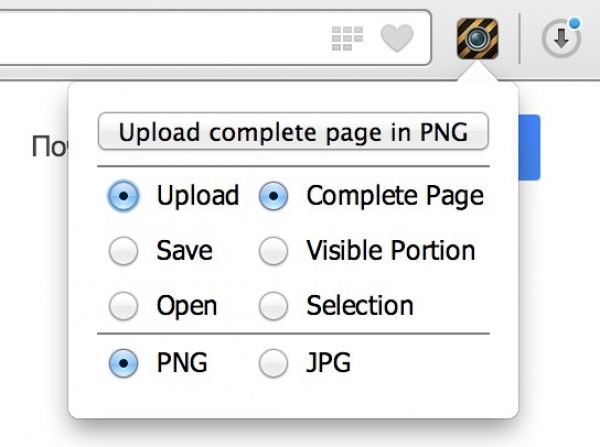The image size is (600, 447).
Task: Choose the Save radio option
Action: [123, 251]
